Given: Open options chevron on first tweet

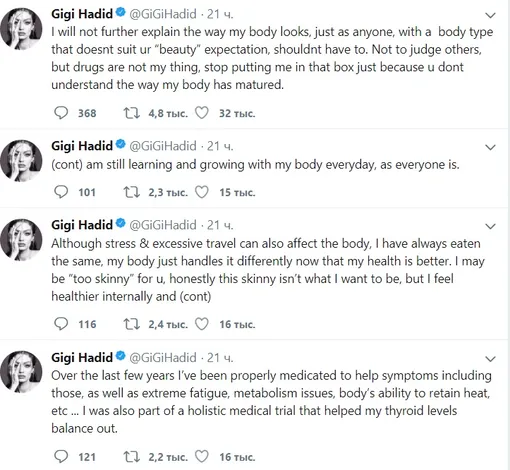Looking at the screenshot, I should coord(490,15).
